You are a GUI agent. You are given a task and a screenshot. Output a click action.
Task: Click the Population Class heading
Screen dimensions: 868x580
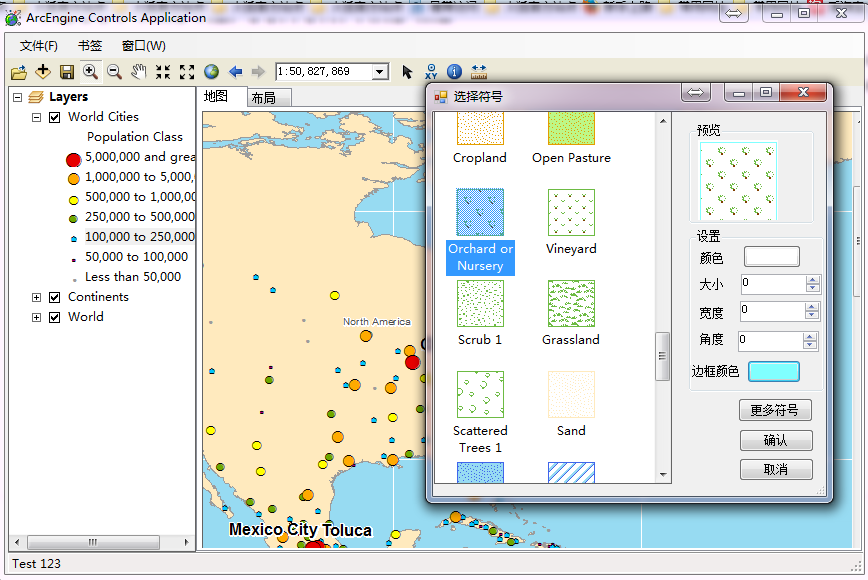135,137
